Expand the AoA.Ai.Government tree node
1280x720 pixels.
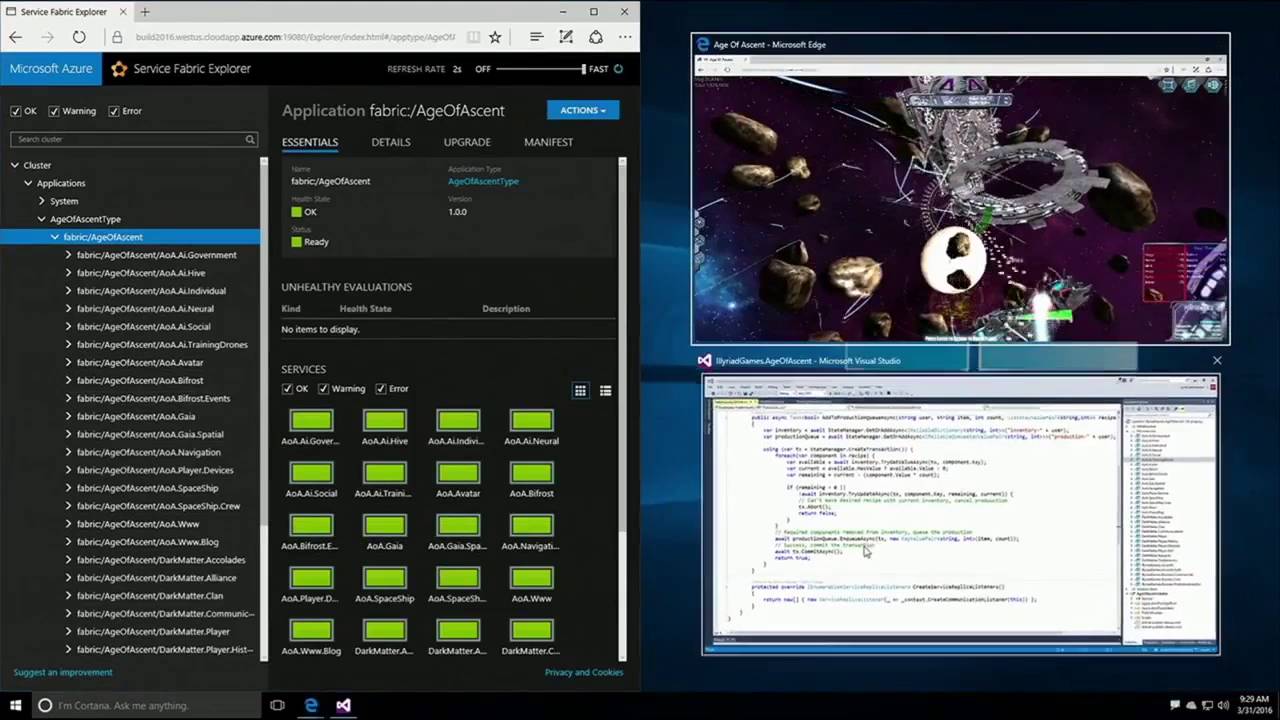point(68,255)
